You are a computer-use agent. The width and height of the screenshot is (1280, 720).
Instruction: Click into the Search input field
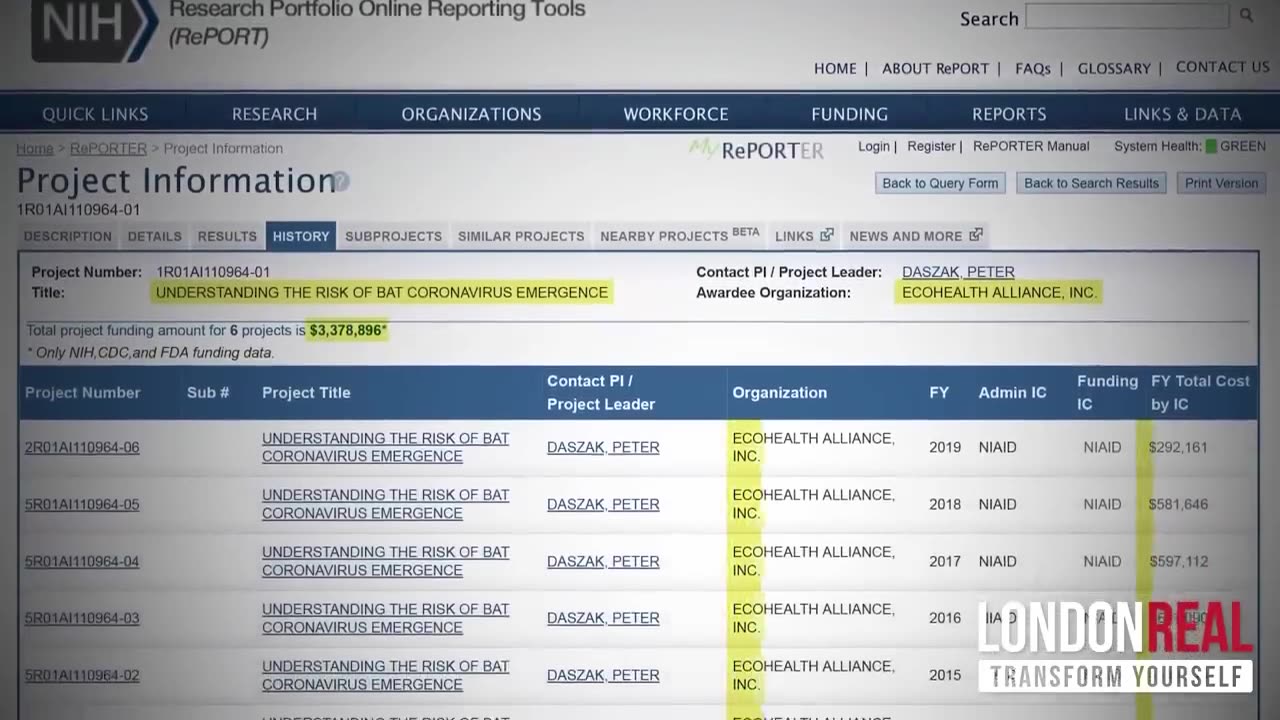(1127, 16)
